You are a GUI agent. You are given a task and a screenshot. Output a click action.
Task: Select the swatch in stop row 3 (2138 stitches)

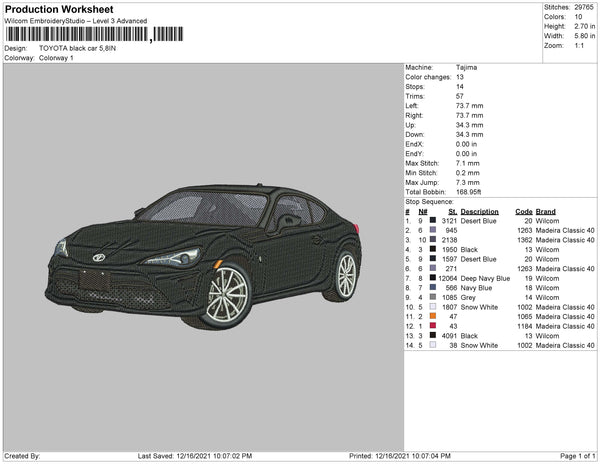point(432,240)
